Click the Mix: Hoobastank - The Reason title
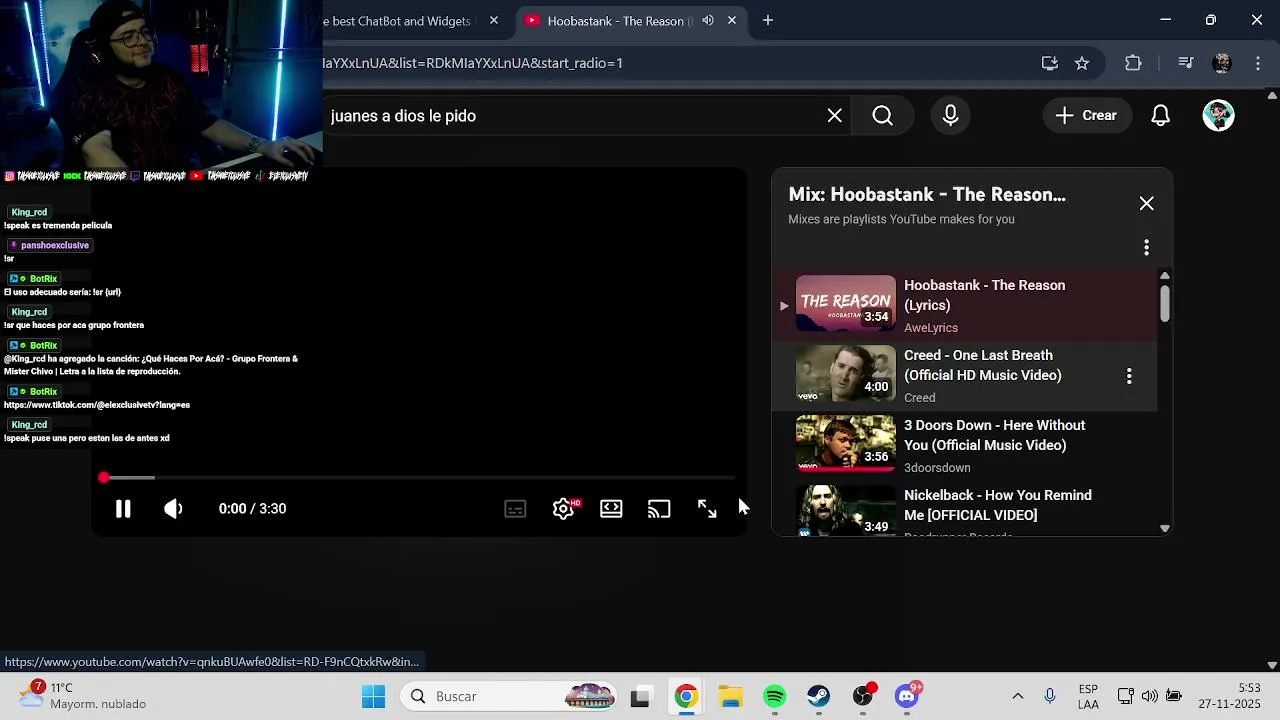1280x720 pixels. coord(927,195)
